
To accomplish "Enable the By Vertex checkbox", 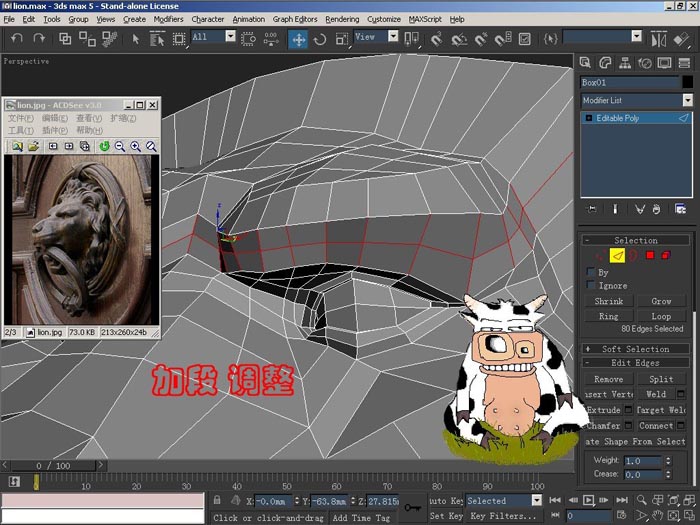I will tap(591, 272).
